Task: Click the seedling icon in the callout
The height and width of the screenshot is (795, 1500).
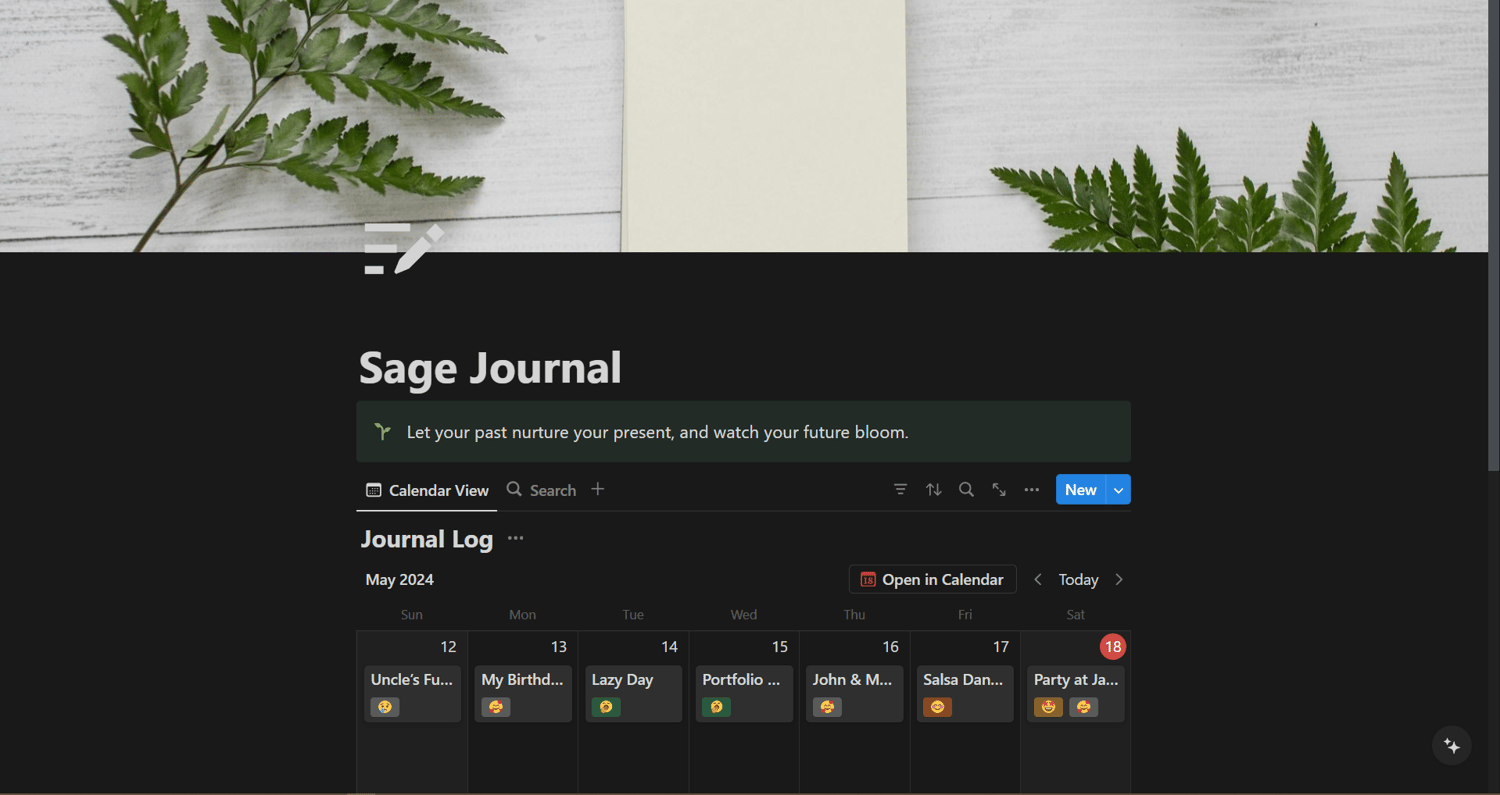Action: 382,432
